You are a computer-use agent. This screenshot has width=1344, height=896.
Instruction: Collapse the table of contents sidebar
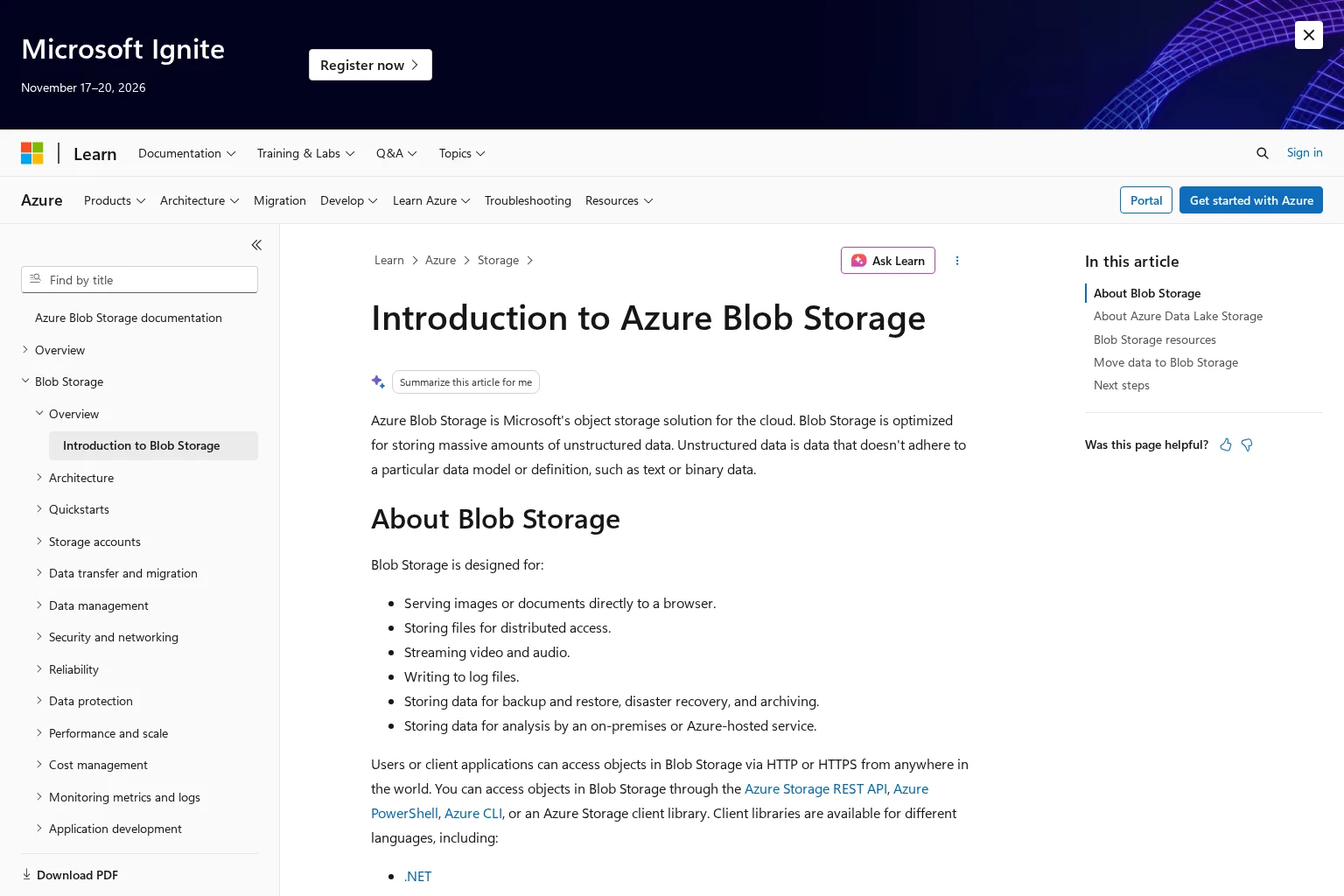pyautogui.click(x=256, y=245)
